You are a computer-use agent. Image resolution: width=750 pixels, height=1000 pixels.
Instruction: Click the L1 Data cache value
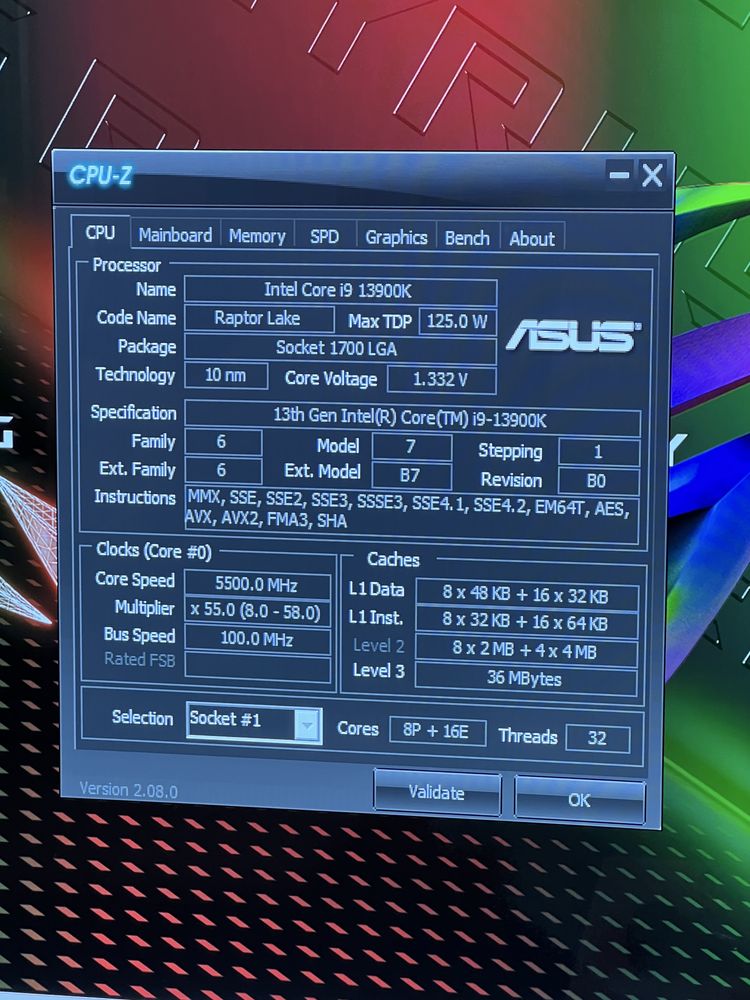point(526,595)
